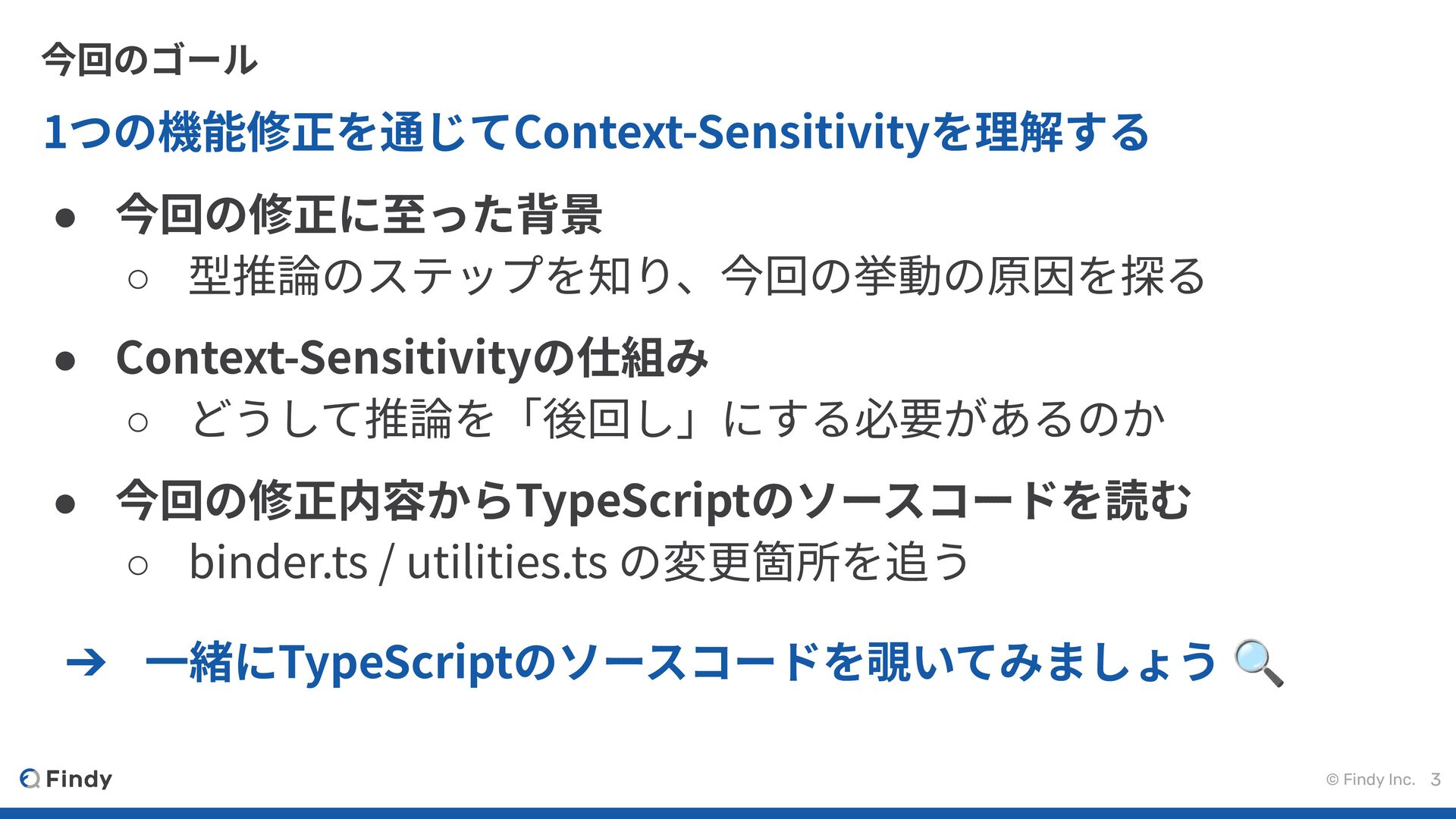Click the blue arrow before 一緒に

point(86,663)
